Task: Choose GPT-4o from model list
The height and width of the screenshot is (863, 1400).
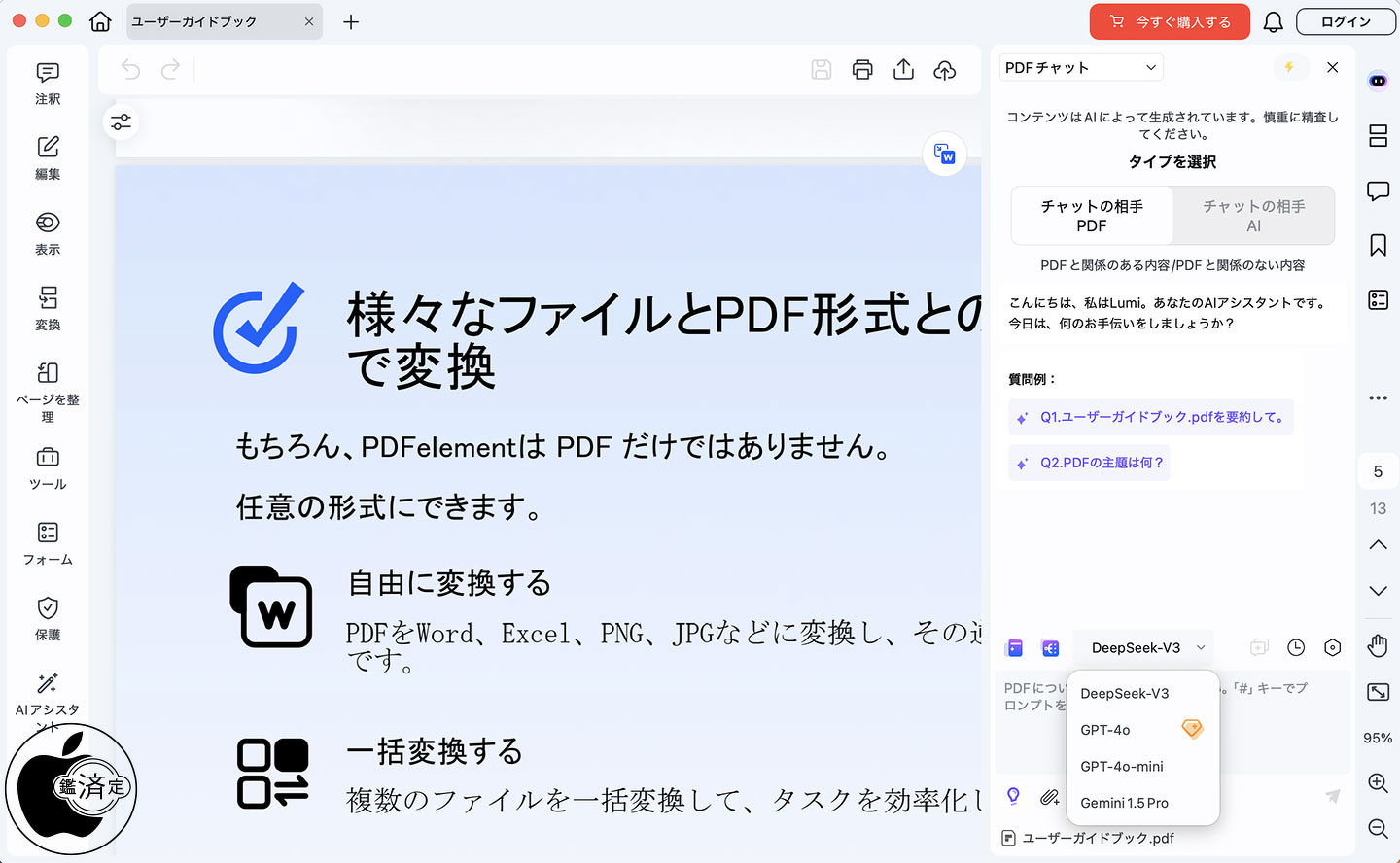Action: [1143, 730]
